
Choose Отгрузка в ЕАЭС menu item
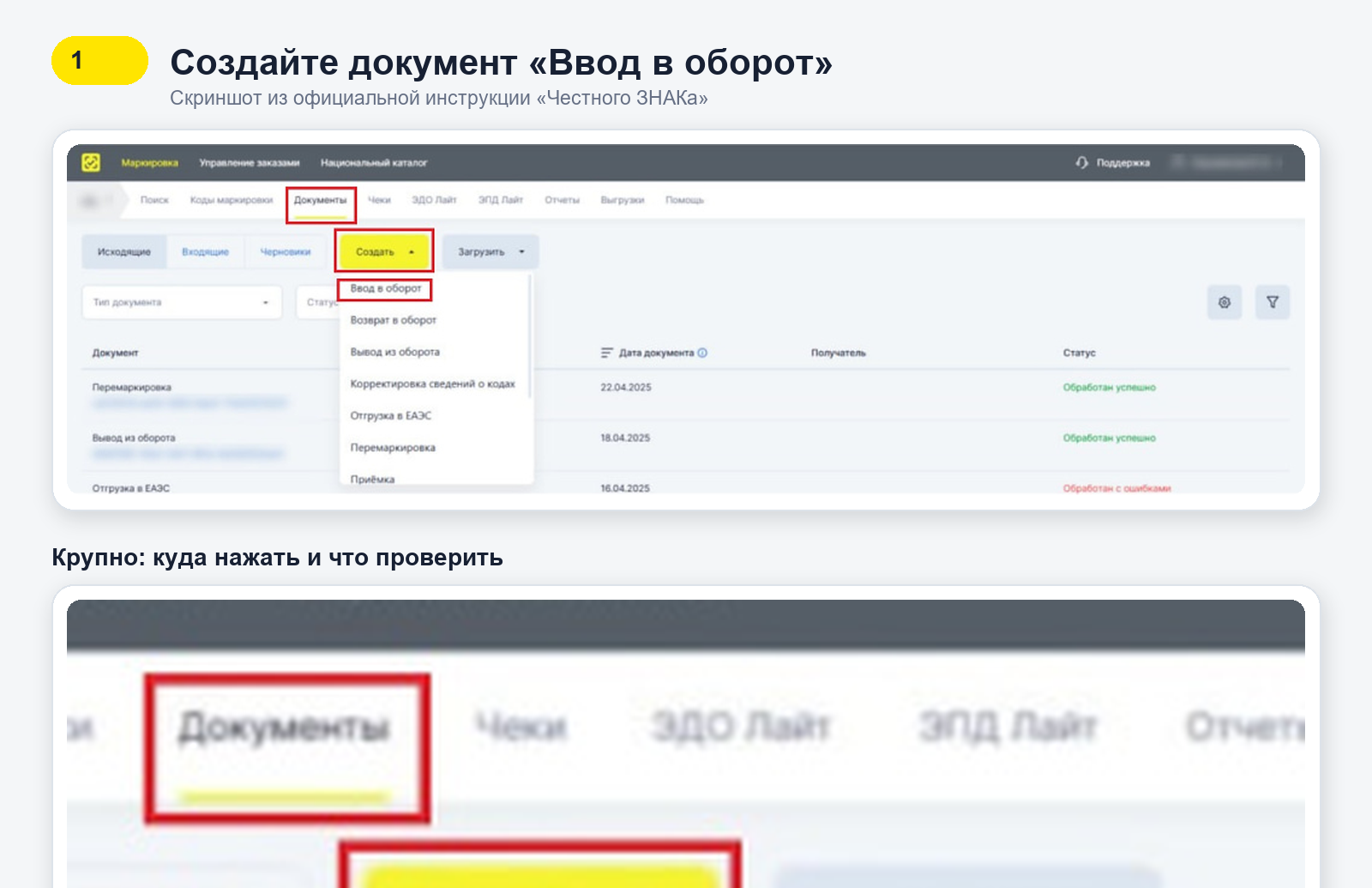pos(391,415)
